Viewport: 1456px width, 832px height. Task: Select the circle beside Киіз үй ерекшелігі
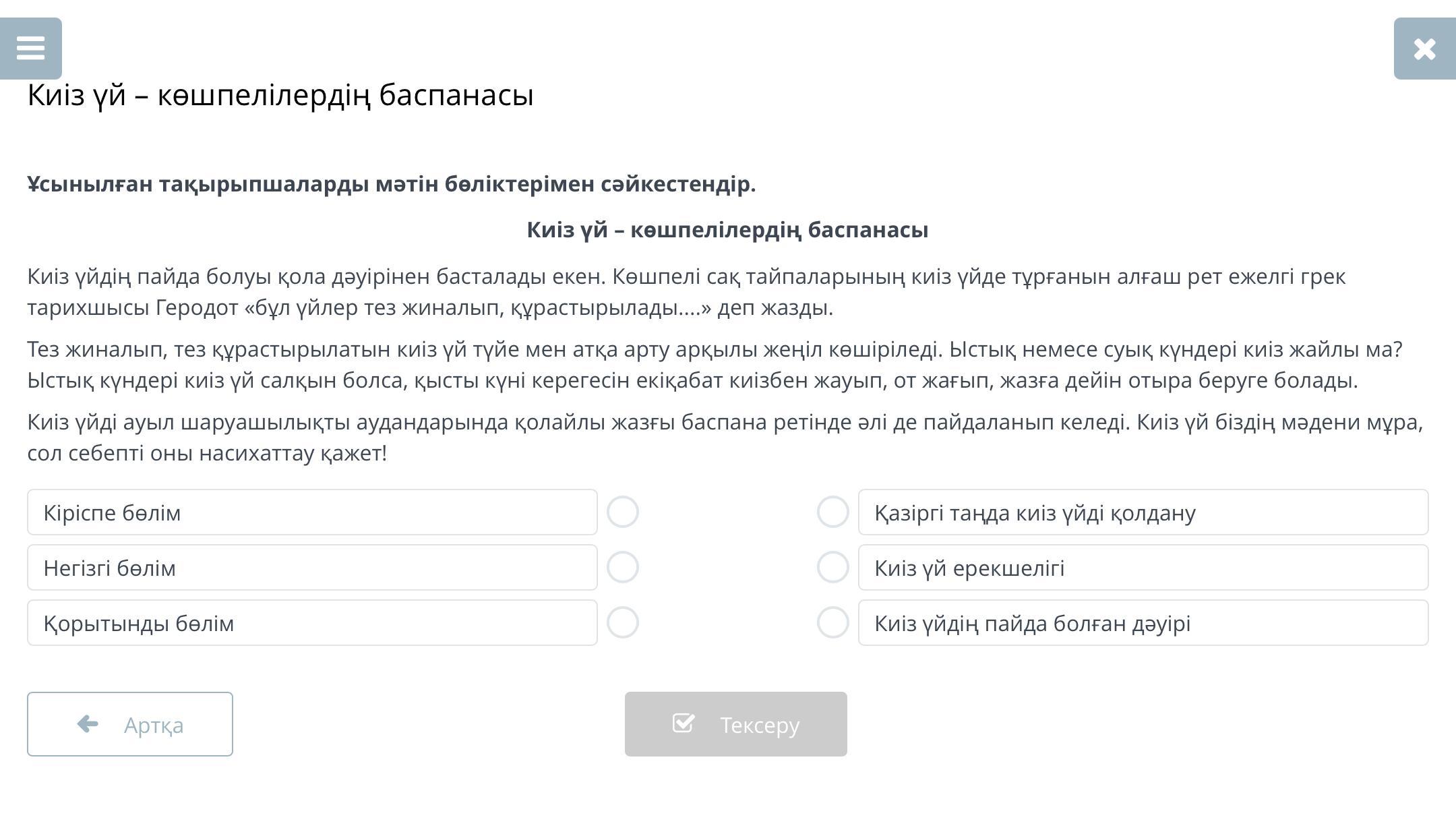[833, 568]
